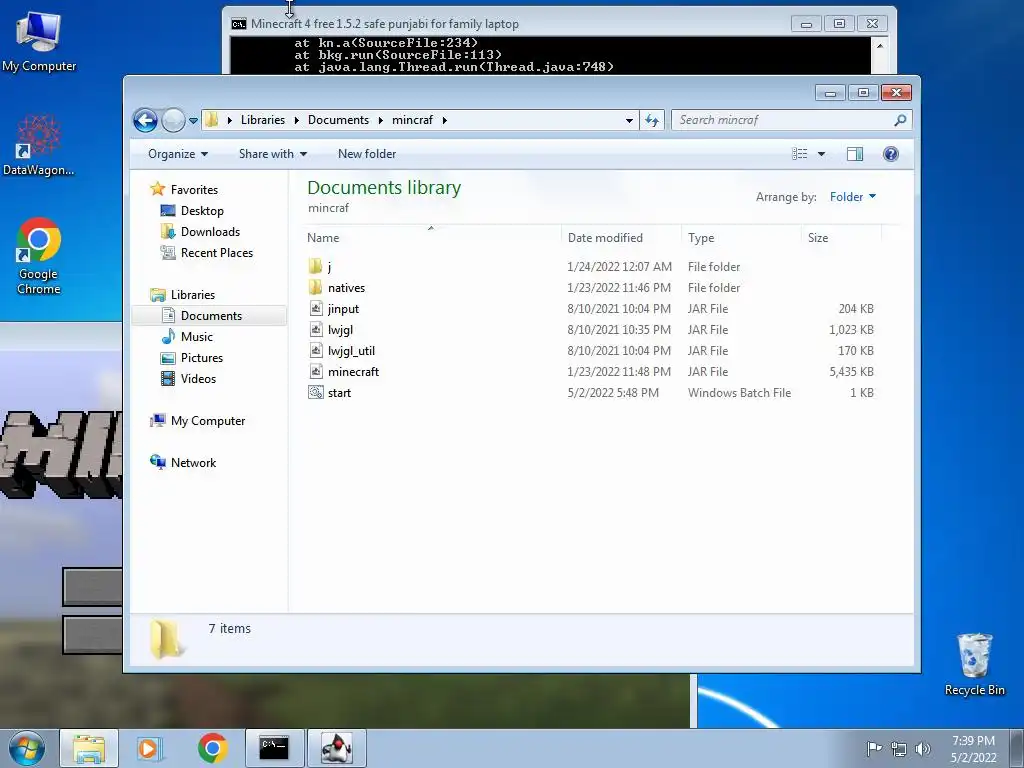Open Desktop in the navigation pane
The width and height of the screenshot is (1024, 768).
tap(202, 211)
